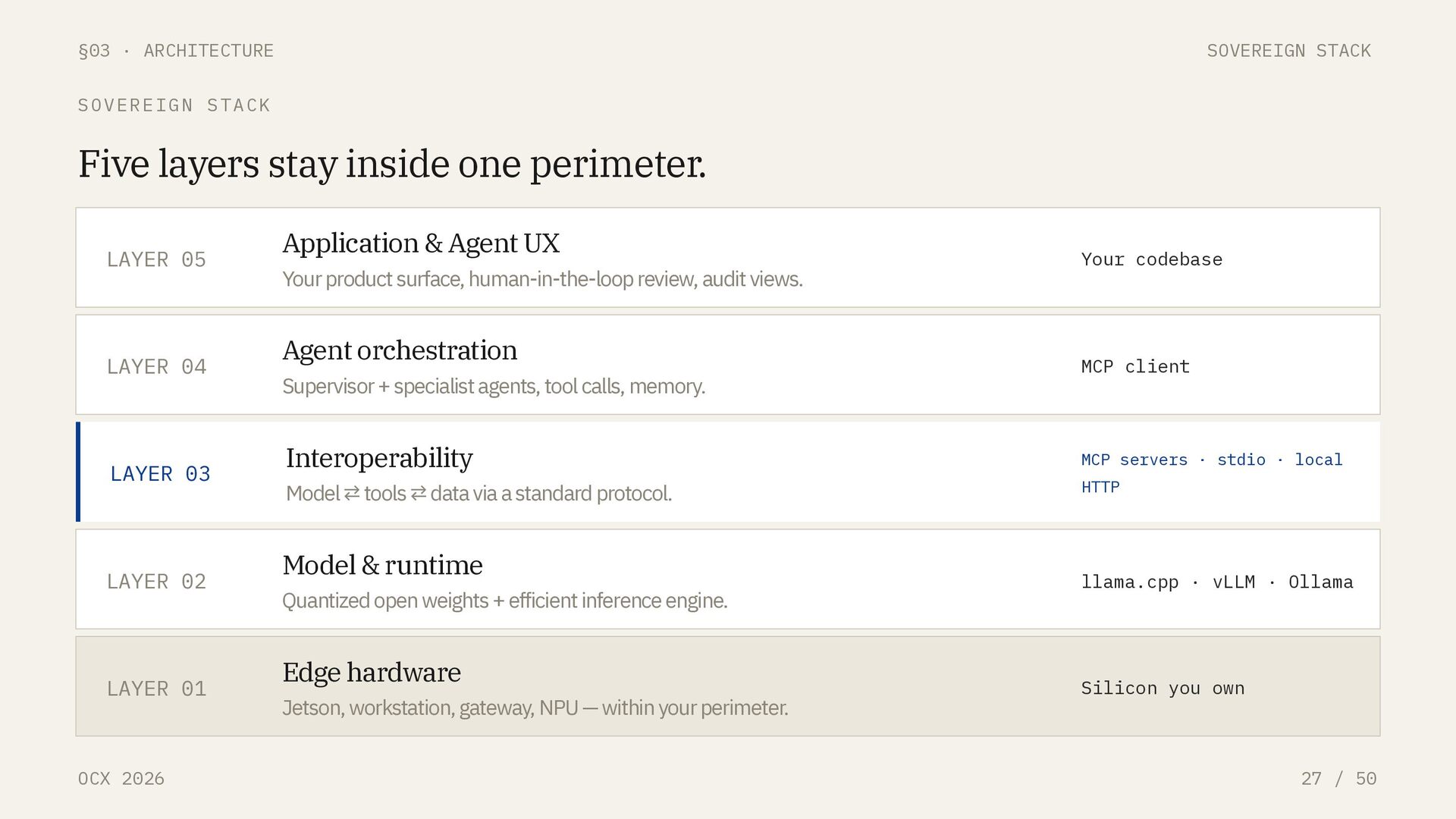Click the "OCX 2026" footer text
The image size is (1456, 819).
click(x=121, y=779)
